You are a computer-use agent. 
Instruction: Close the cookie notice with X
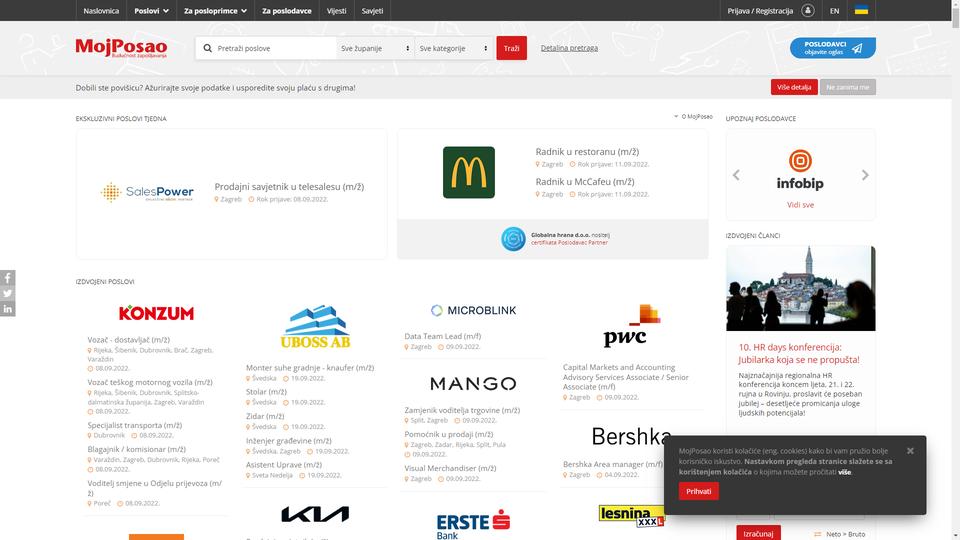[x=910, y=451]
